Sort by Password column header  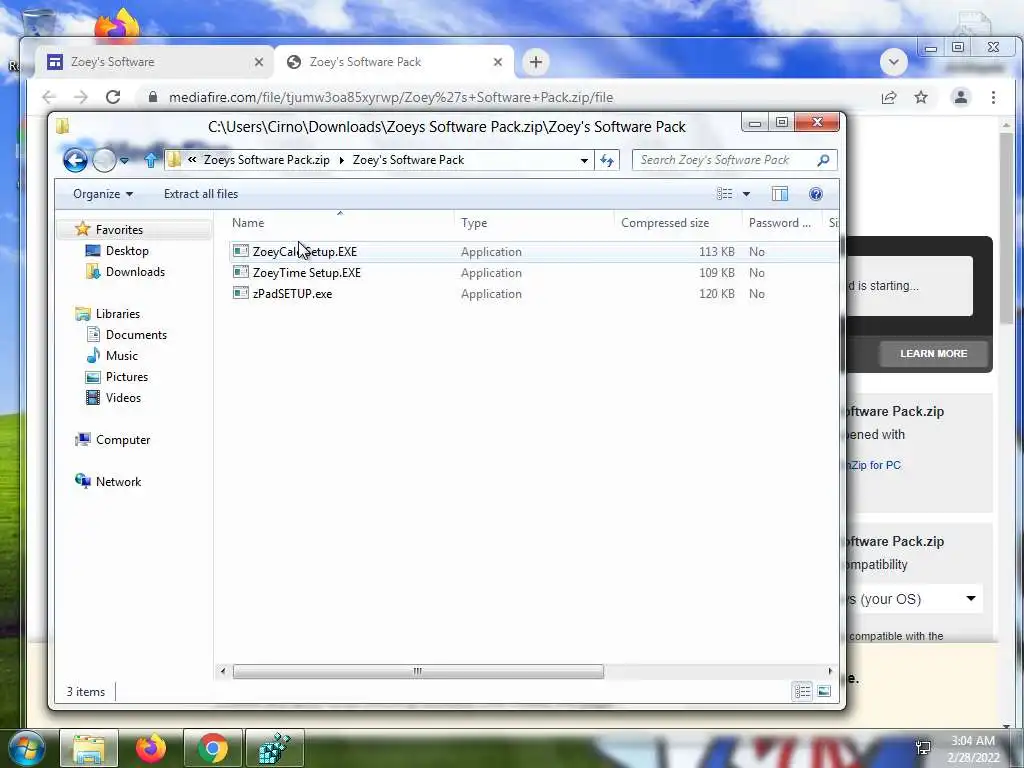[781, 223]
